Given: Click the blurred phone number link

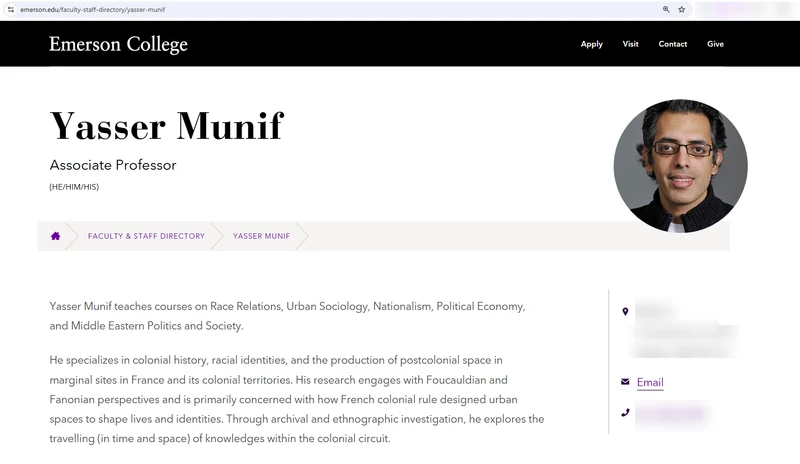Looking at the screenshot, I should tap(671, 413).
